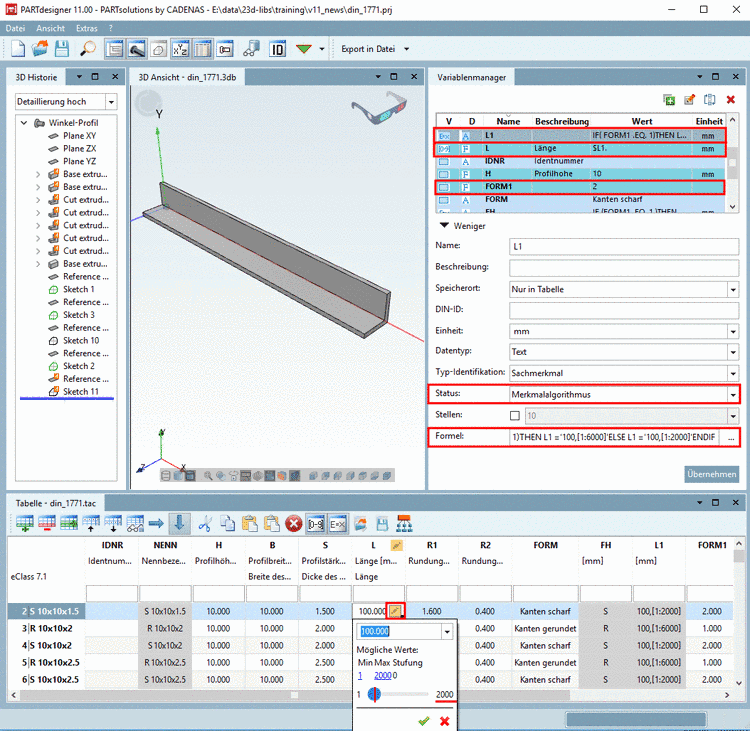The image size is (750, 731).
Task: Toggle the Stellen checkbox
Action: (x=515, y=415)
